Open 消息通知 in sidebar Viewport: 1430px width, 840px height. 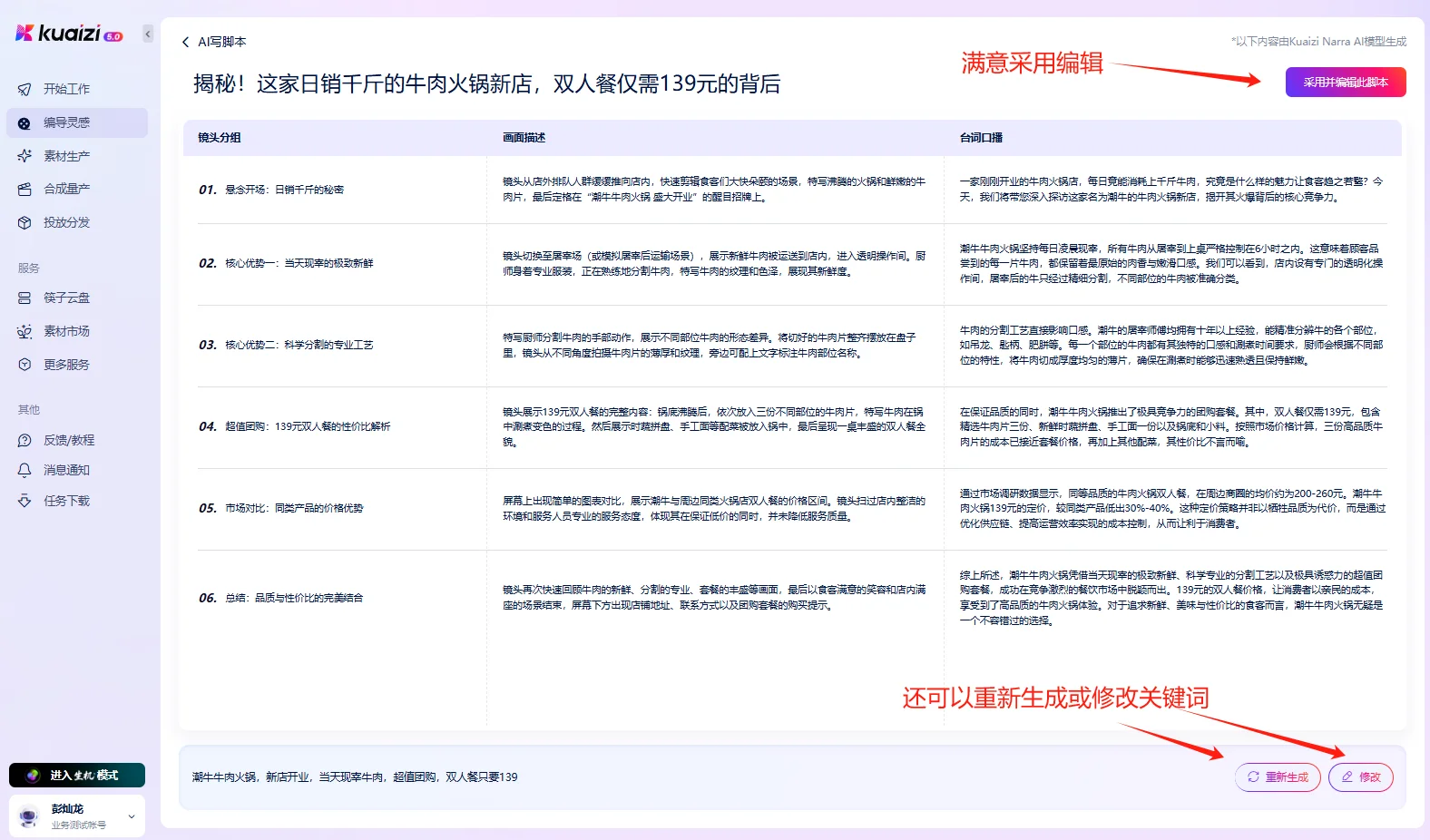77,470
